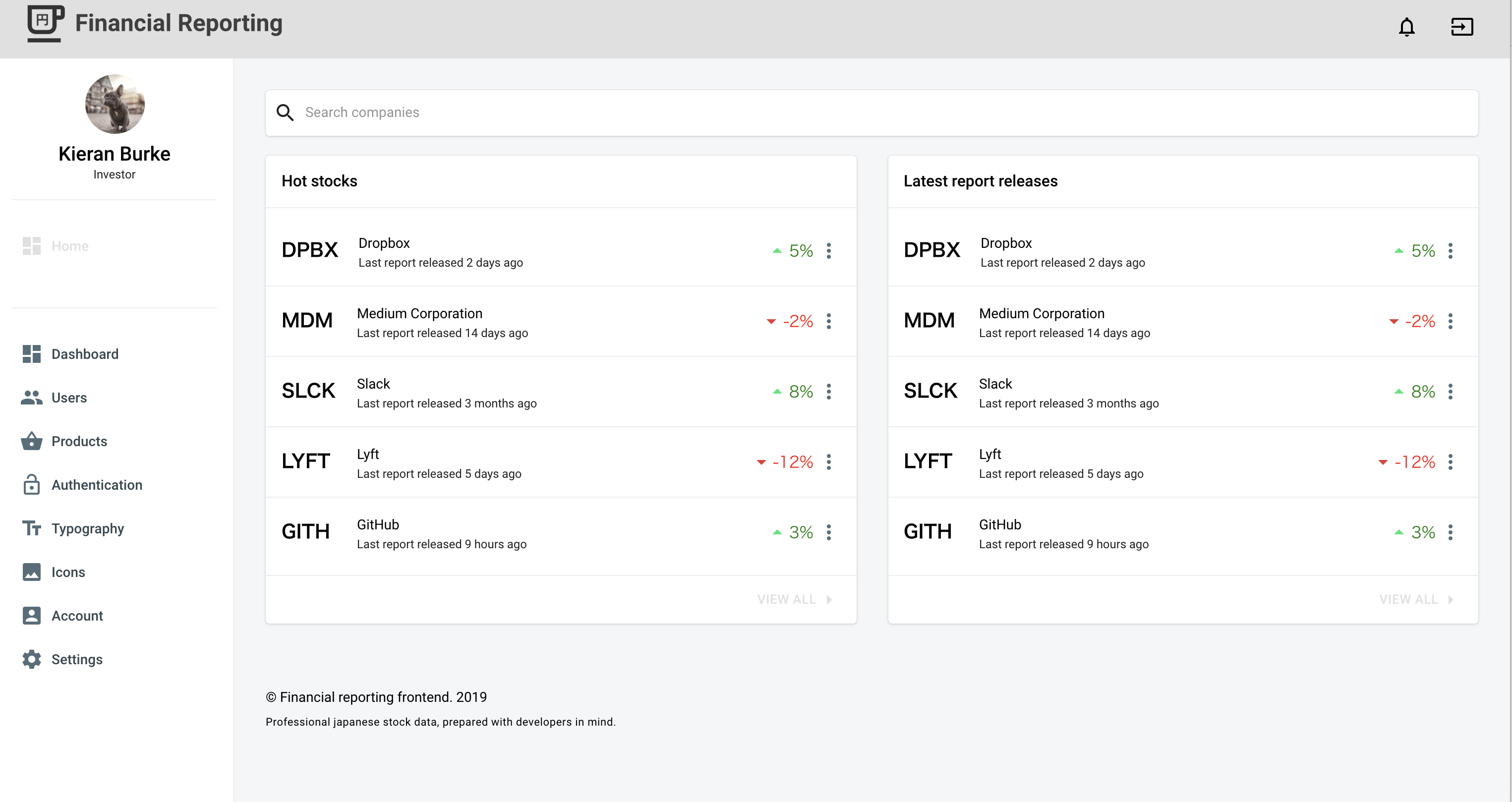1512x802 pixels.
Task: Click the Home grid icon in sidebar
Action: click(x=32, y=246)
